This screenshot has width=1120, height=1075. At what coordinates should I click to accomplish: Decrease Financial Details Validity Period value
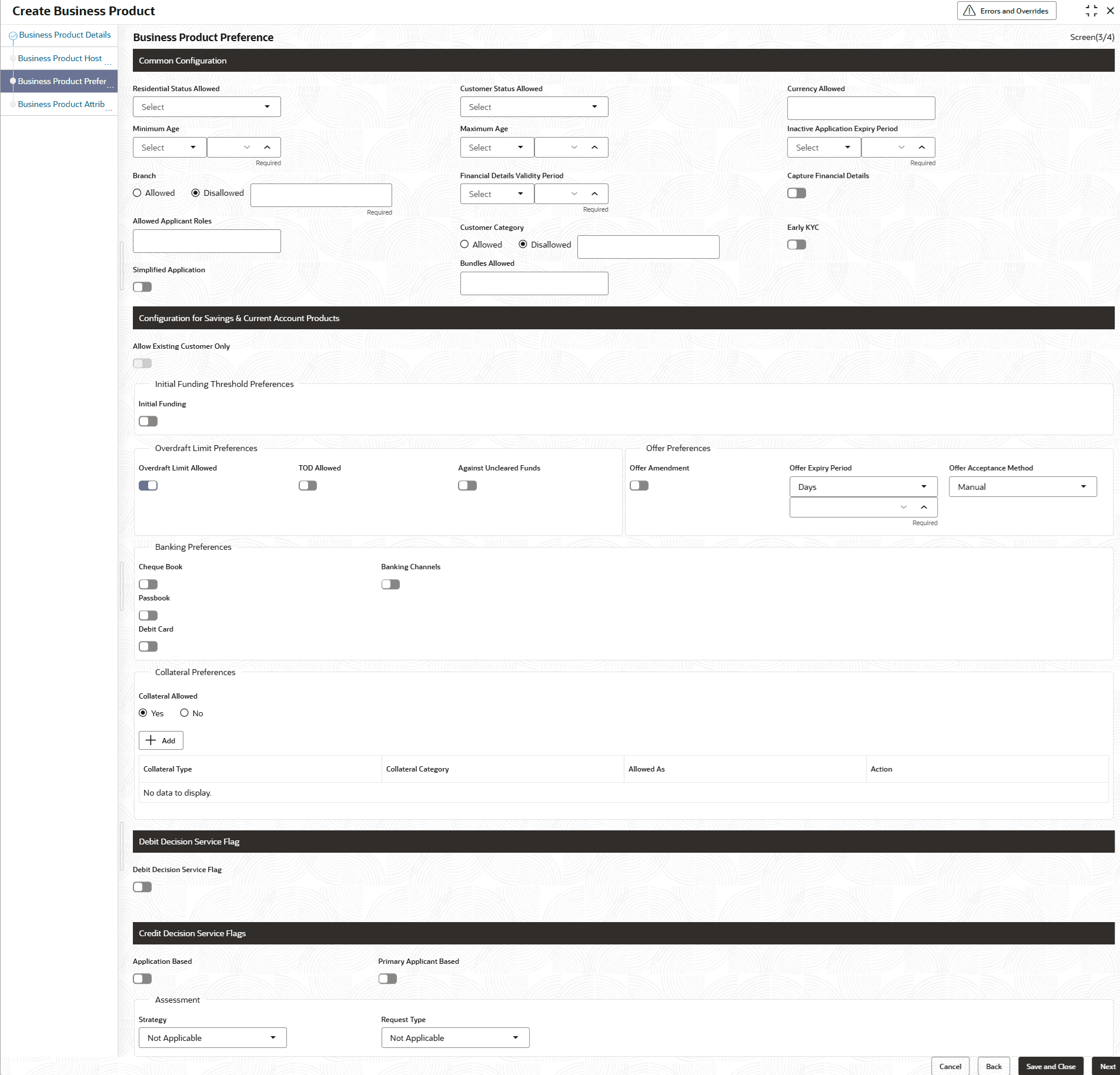[574, 194]
